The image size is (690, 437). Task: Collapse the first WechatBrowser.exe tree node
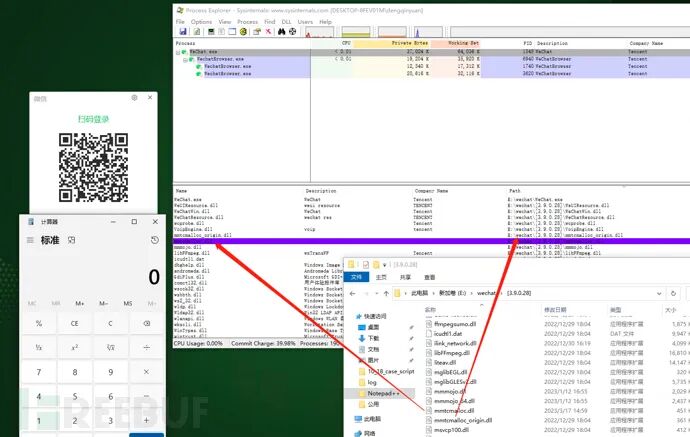tap(185, 59)
